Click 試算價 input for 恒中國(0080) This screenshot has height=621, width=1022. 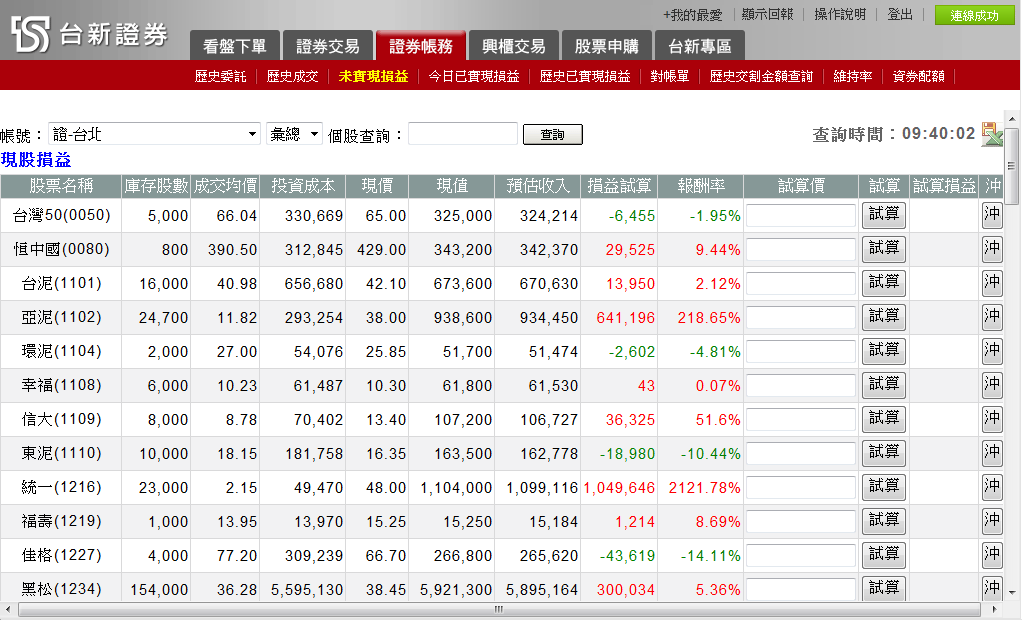(x=801, y=249)
